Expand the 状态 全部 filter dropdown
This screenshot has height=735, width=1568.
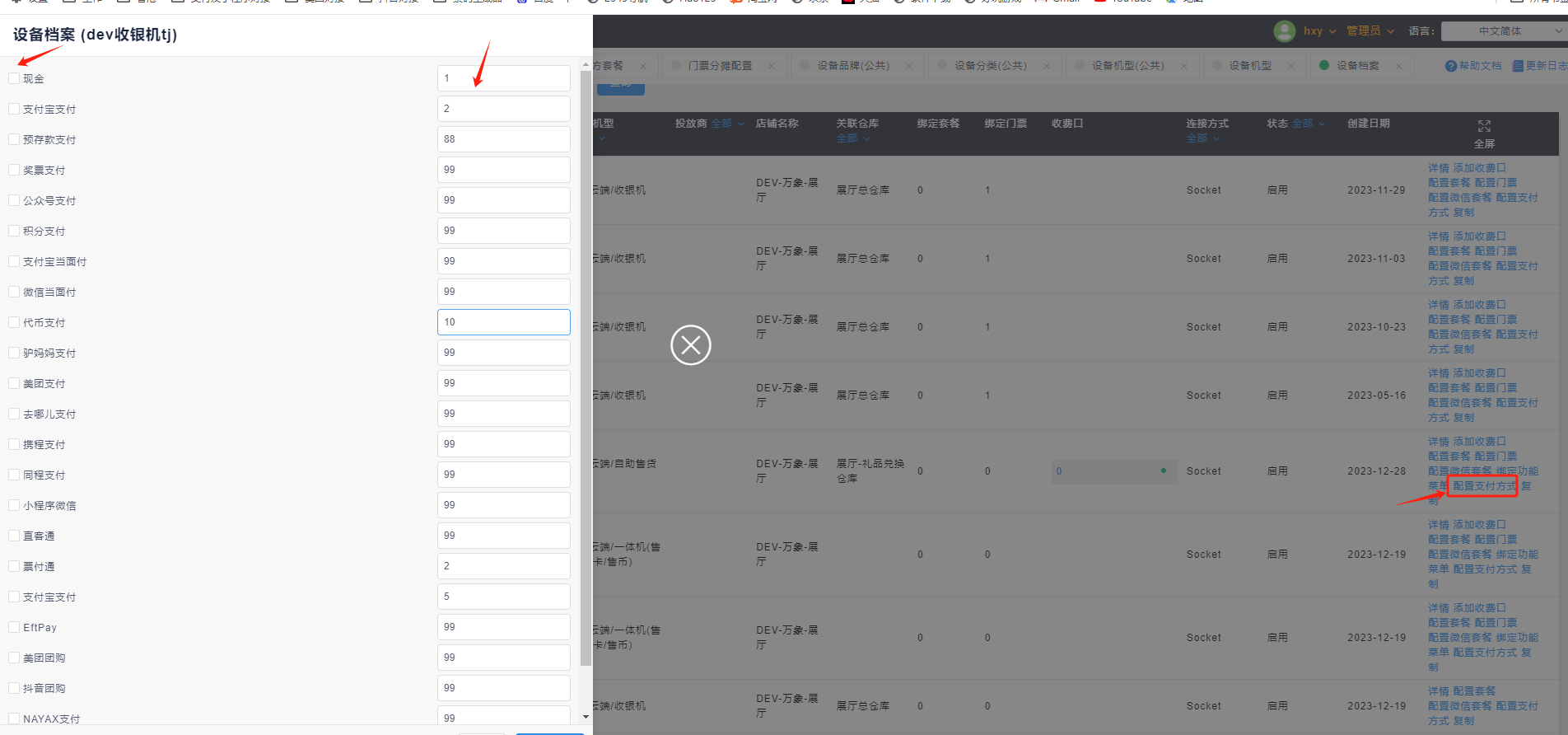1309,124
